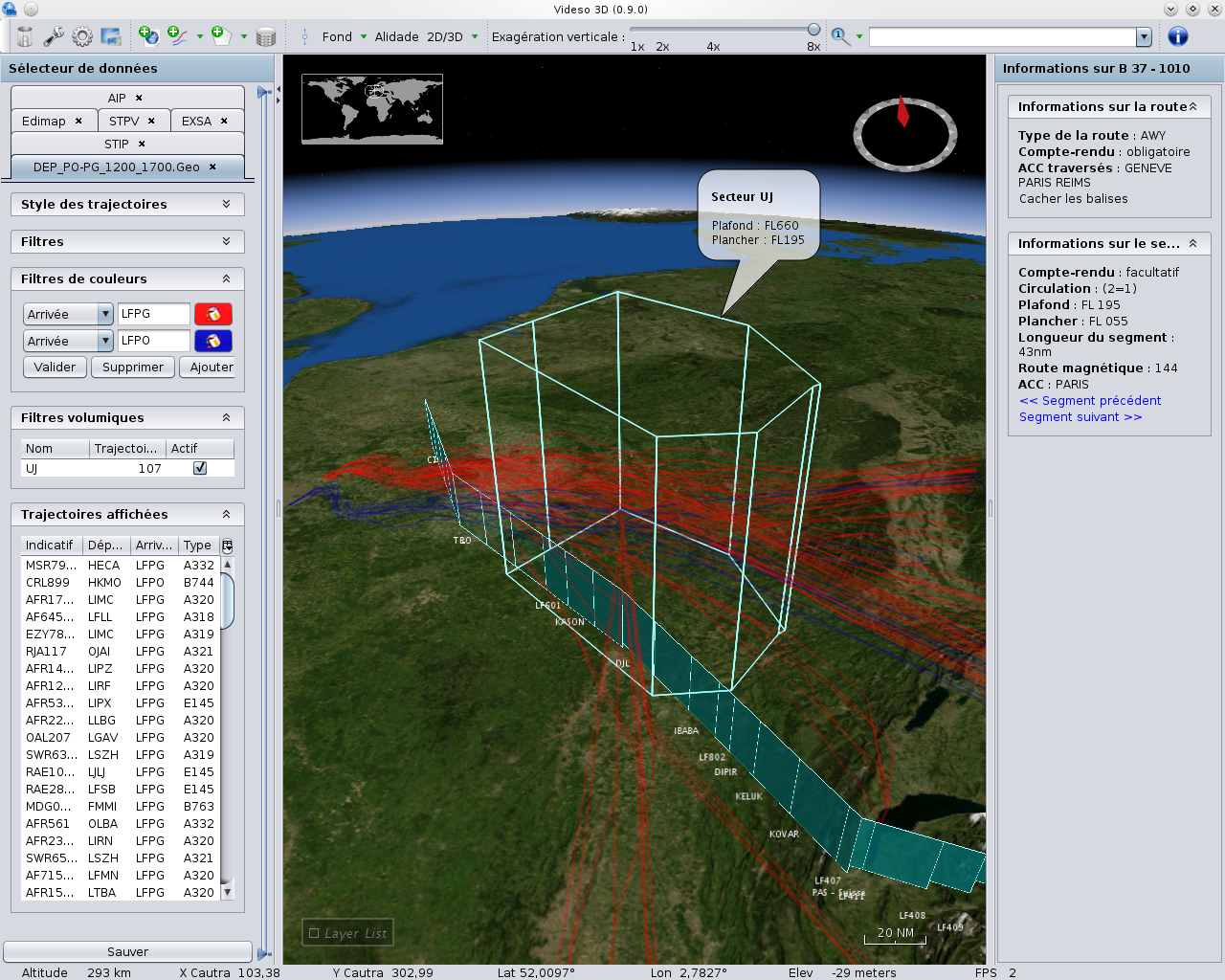Click the screenshot image icon in toolbar

[111, 36]
